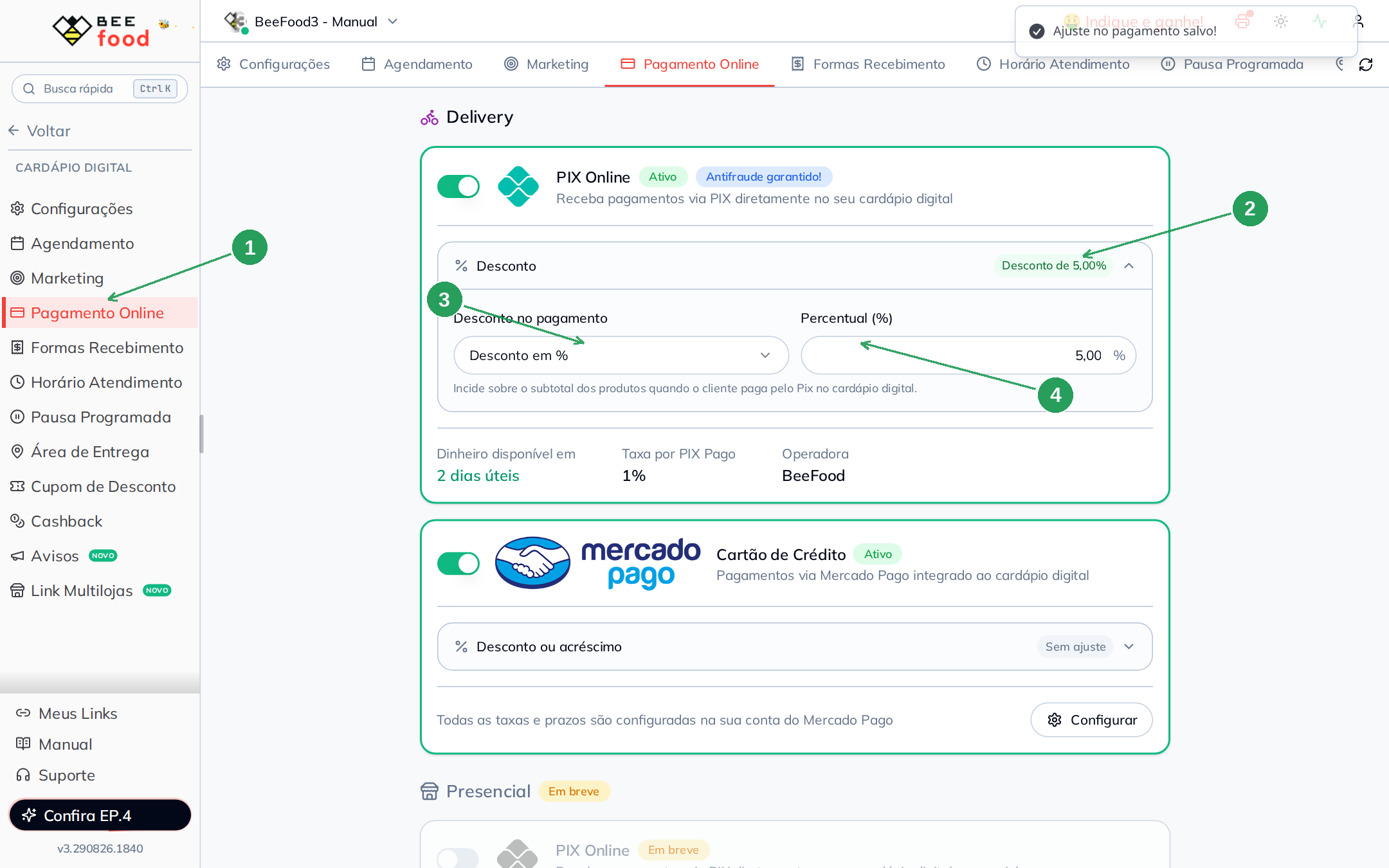This screenshot has height=868, width=1389.
Task: Click the 'Ctrl K' shortcut badge
Action: [x=155, y=89]
